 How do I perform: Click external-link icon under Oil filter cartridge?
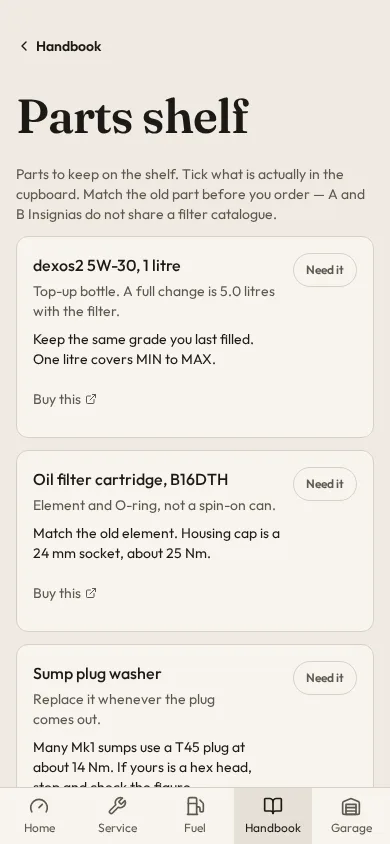91,593
